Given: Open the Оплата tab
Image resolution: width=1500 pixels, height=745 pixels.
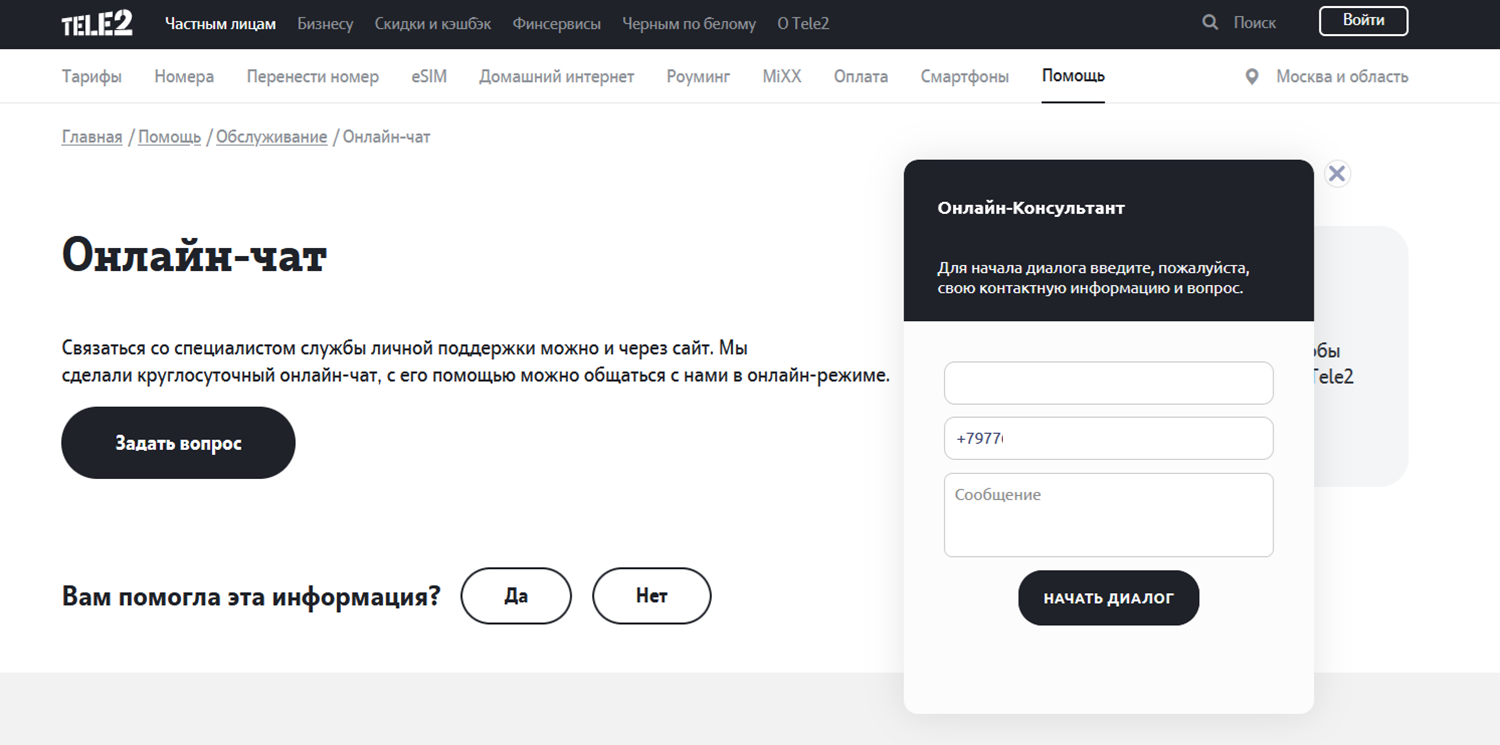Looking at the screenshot, I should [x=861, y=76].
